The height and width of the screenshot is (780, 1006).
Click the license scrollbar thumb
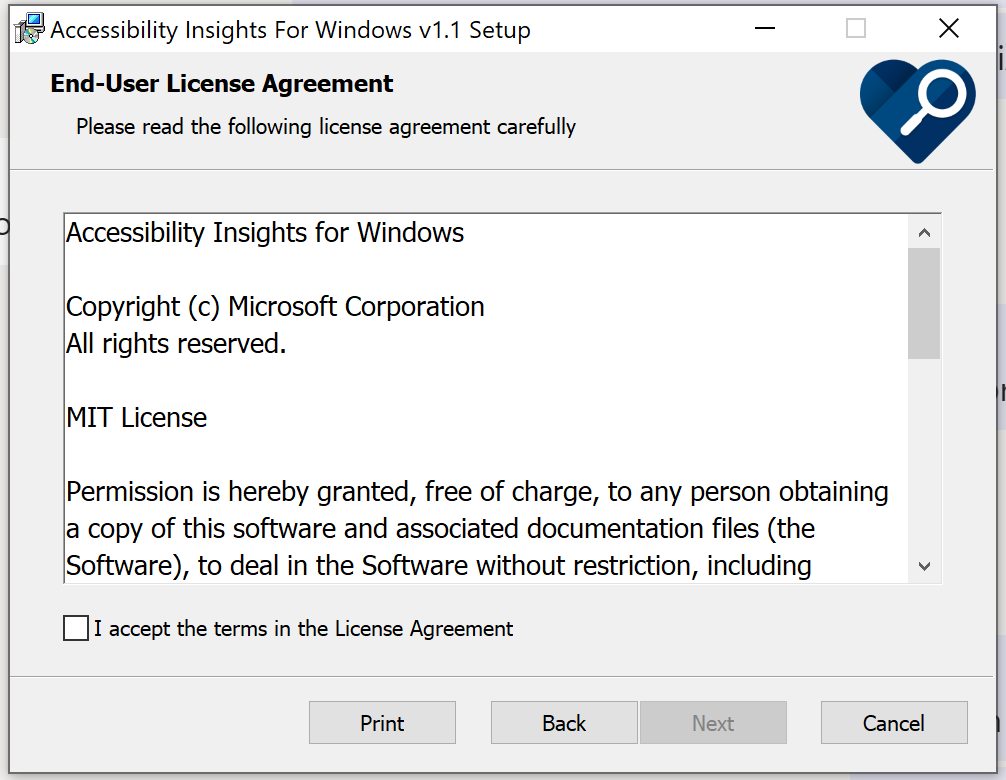923,303
